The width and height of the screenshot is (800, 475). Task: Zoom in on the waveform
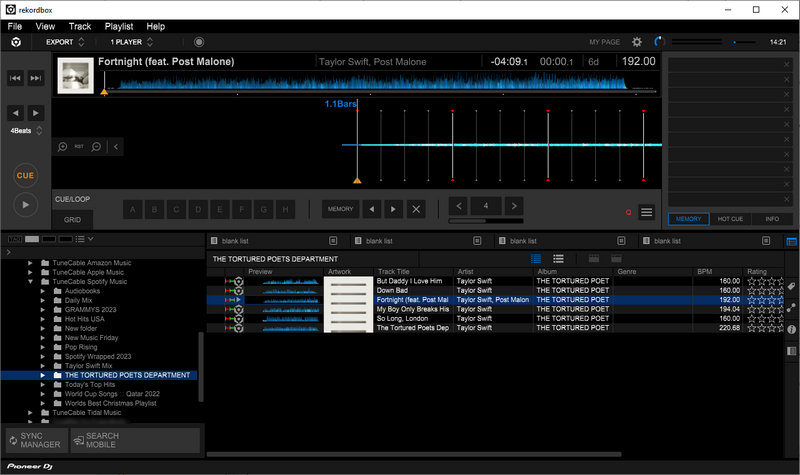point(63,146)
